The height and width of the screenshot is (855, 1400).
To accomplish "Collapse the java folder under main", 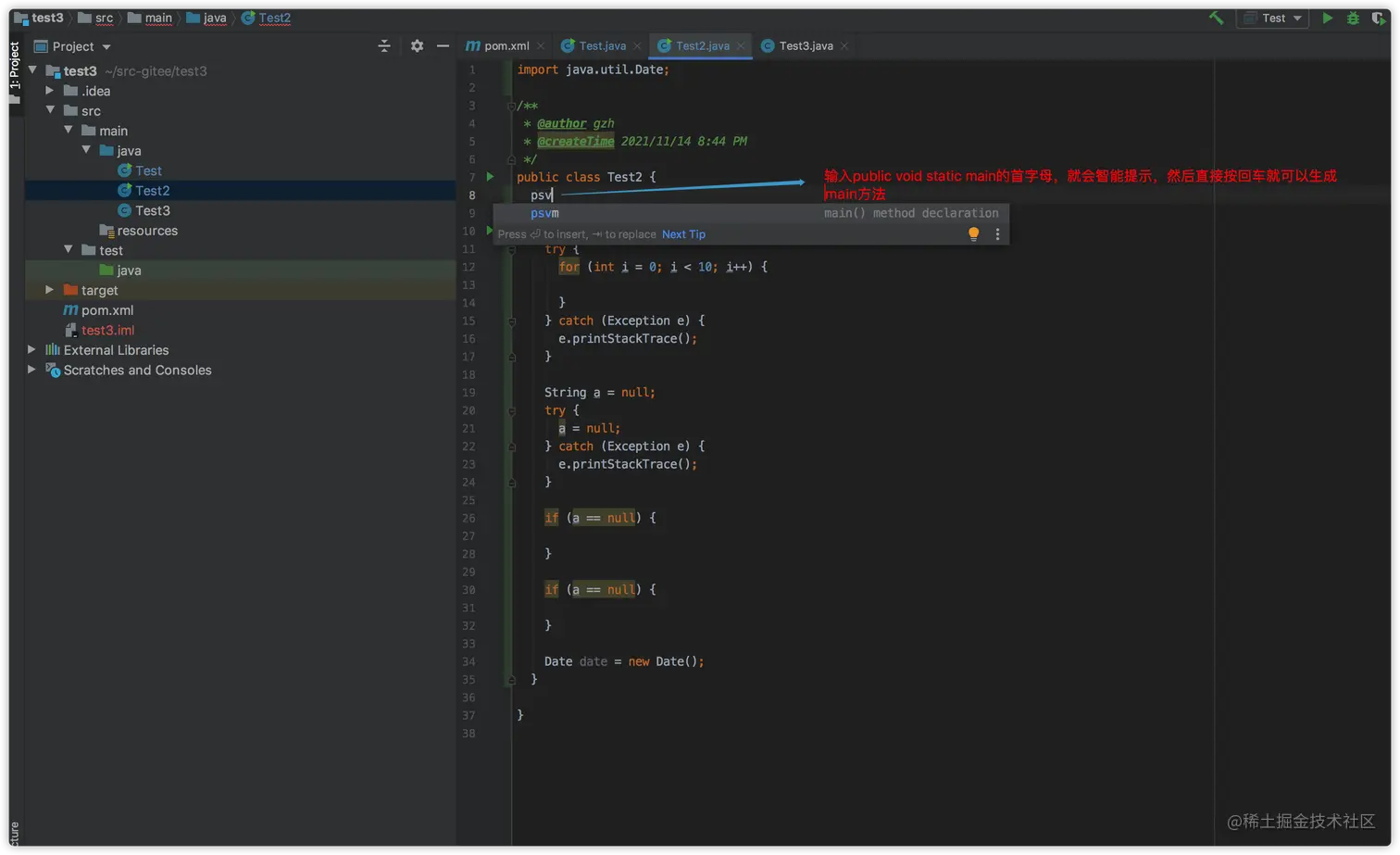I will pos(86,150).
